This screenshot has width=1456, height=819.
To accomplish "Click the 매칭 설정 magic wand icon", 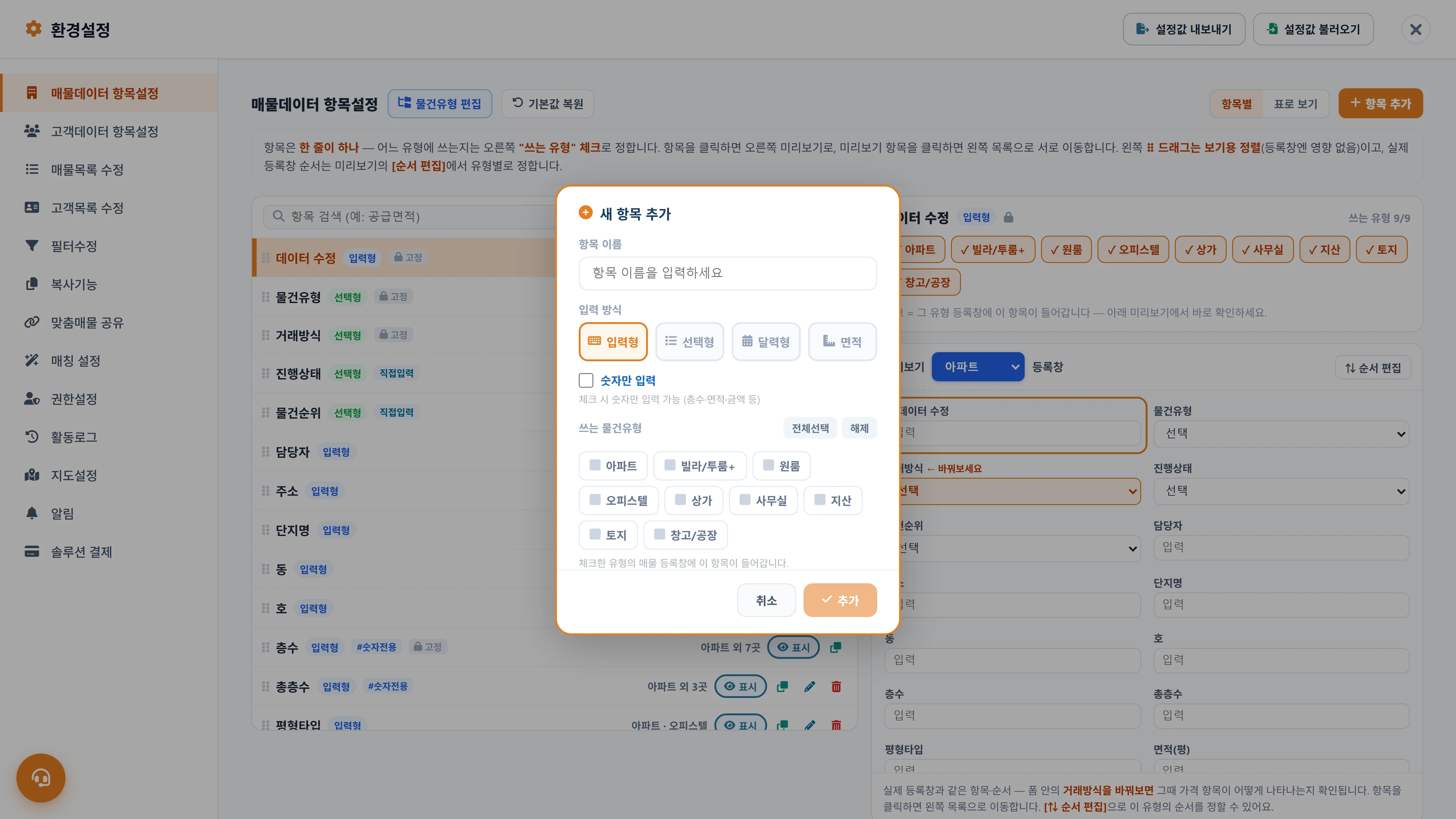I will (x=32, y=360).
